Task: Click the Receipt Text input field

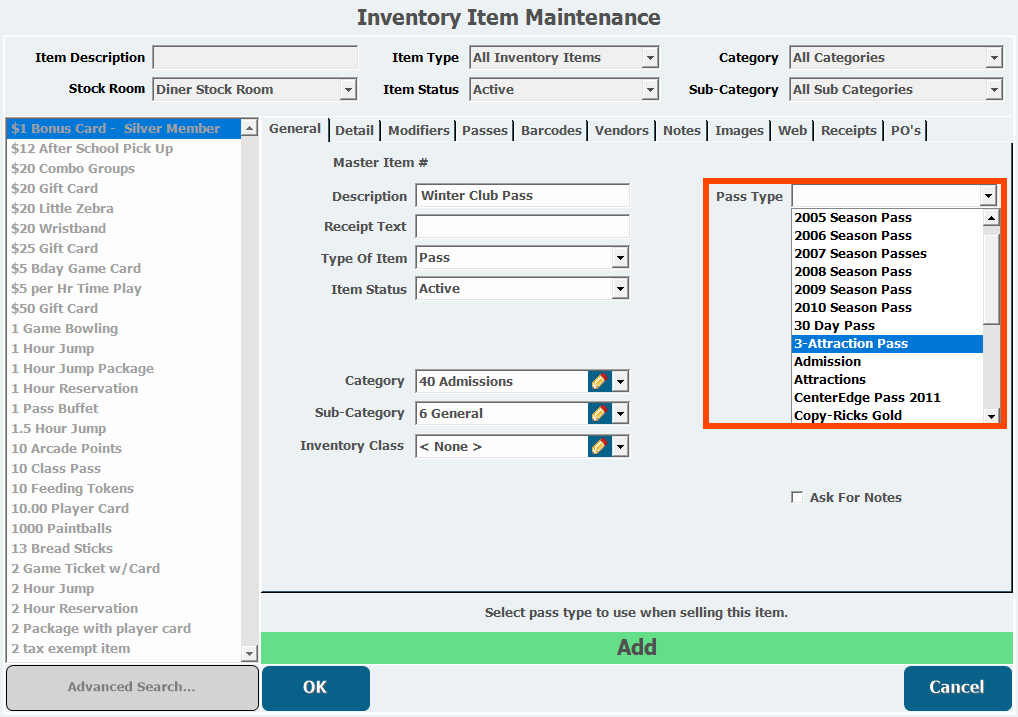Action: click(522, 227)
